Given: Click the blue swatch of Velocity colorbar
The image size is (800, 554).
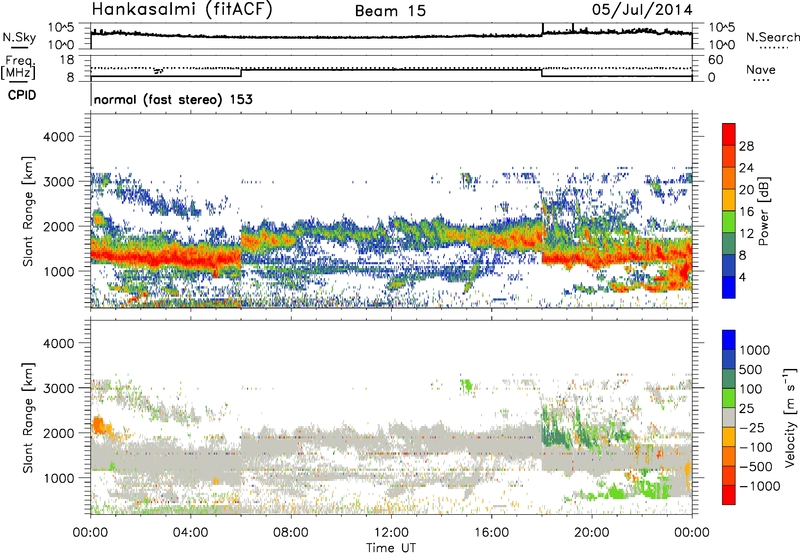Looking at the screenshot, I should click(729, 340).
